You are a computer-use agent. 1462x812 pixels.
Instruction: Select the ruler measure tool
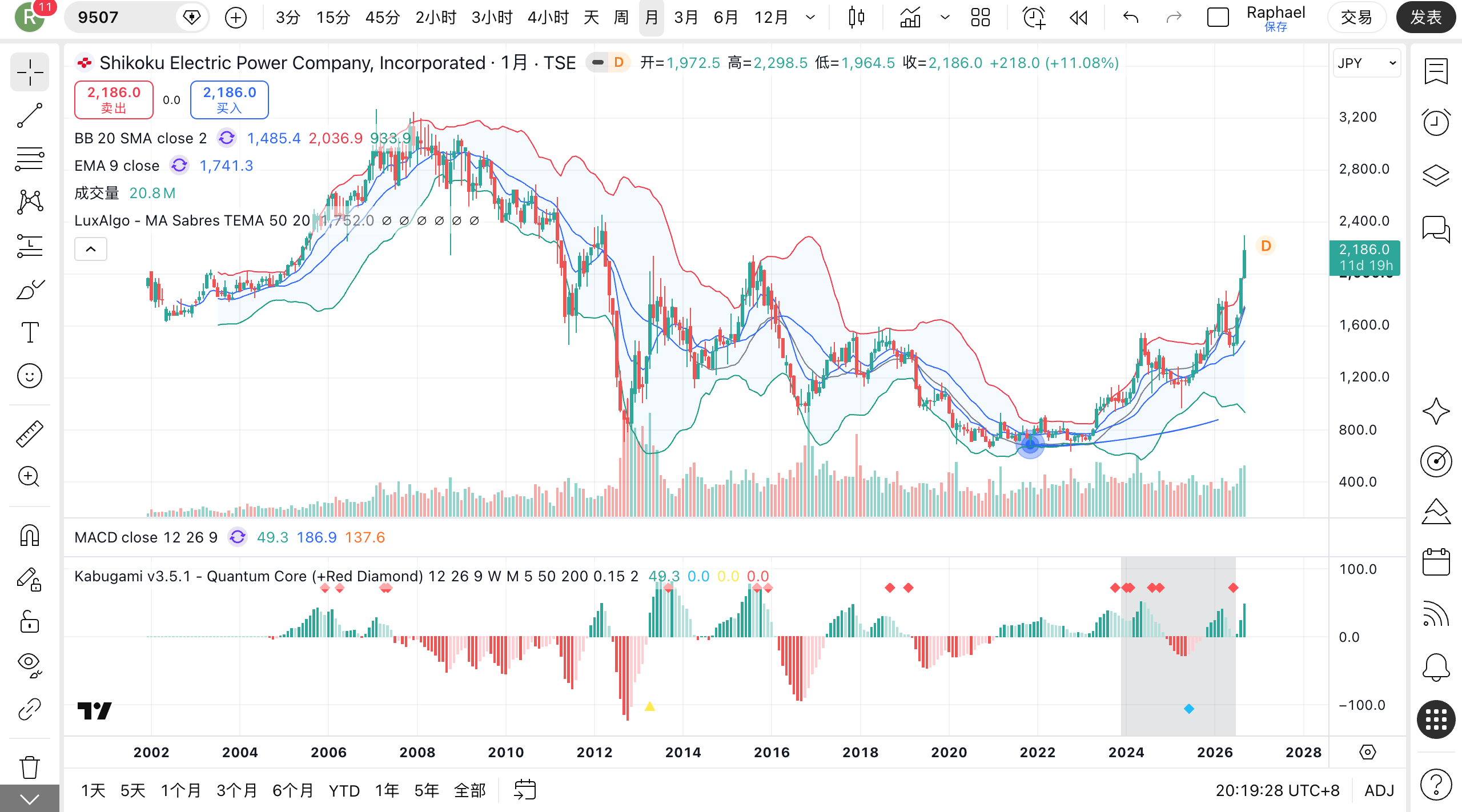point(30,434)
